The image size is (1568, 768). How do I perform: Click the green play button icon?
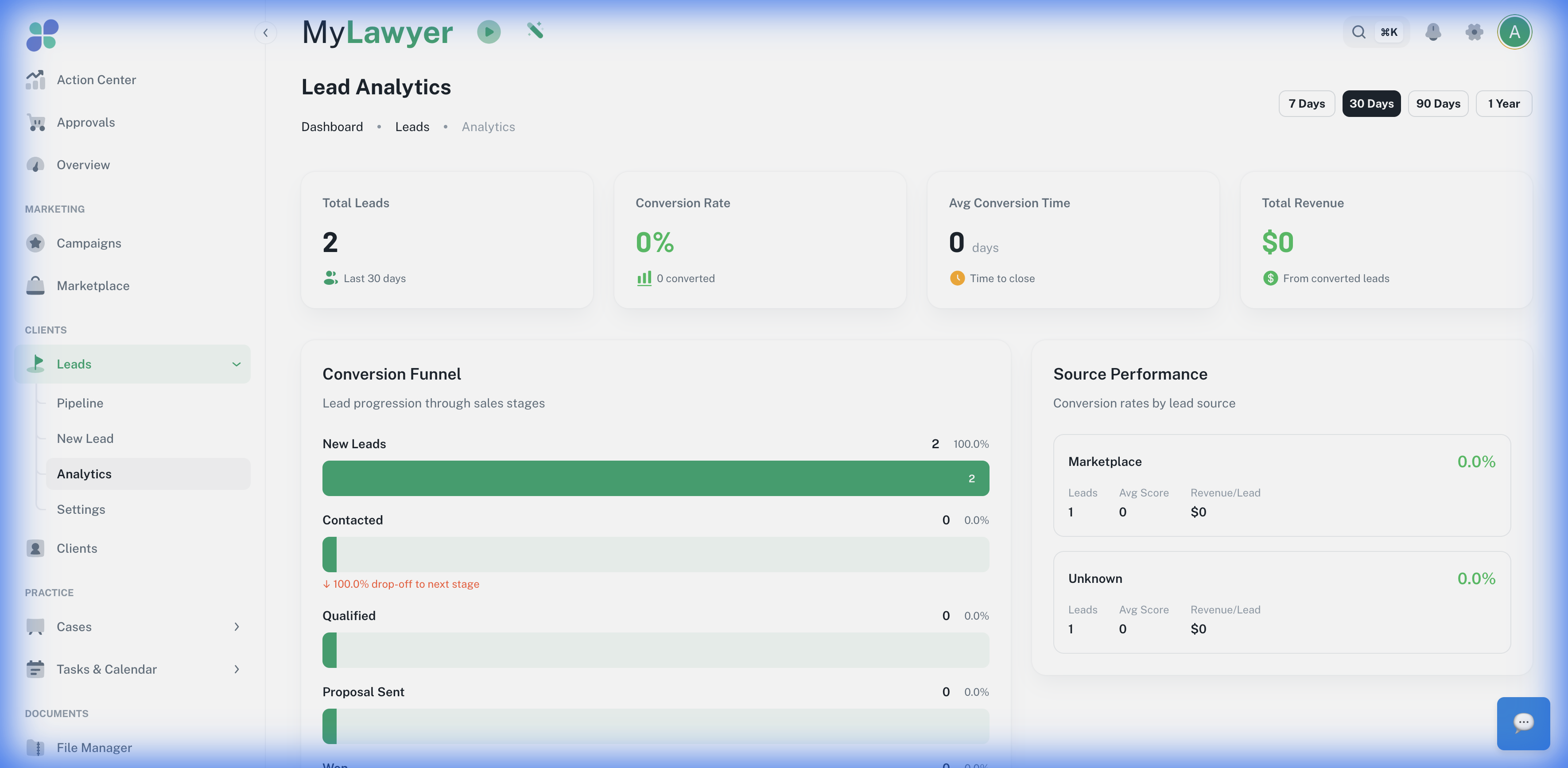click(x=489, y=31)
